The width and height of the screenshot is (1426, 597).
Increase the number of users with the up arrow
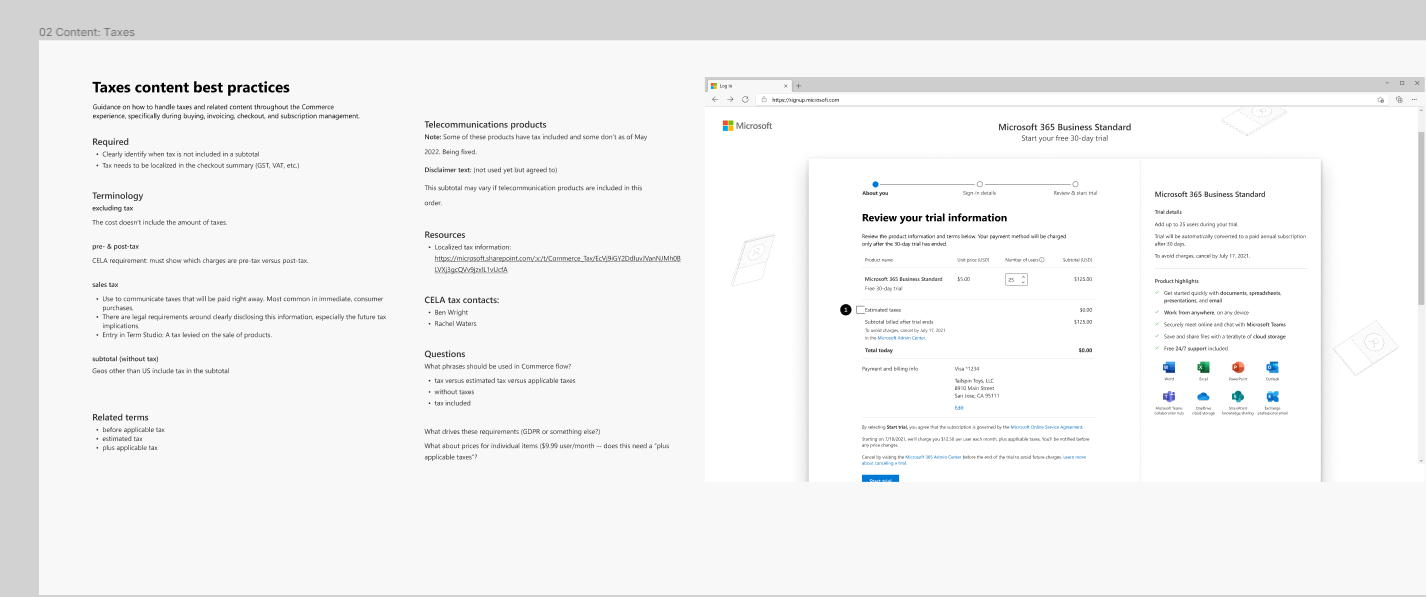coord(1023,277)
